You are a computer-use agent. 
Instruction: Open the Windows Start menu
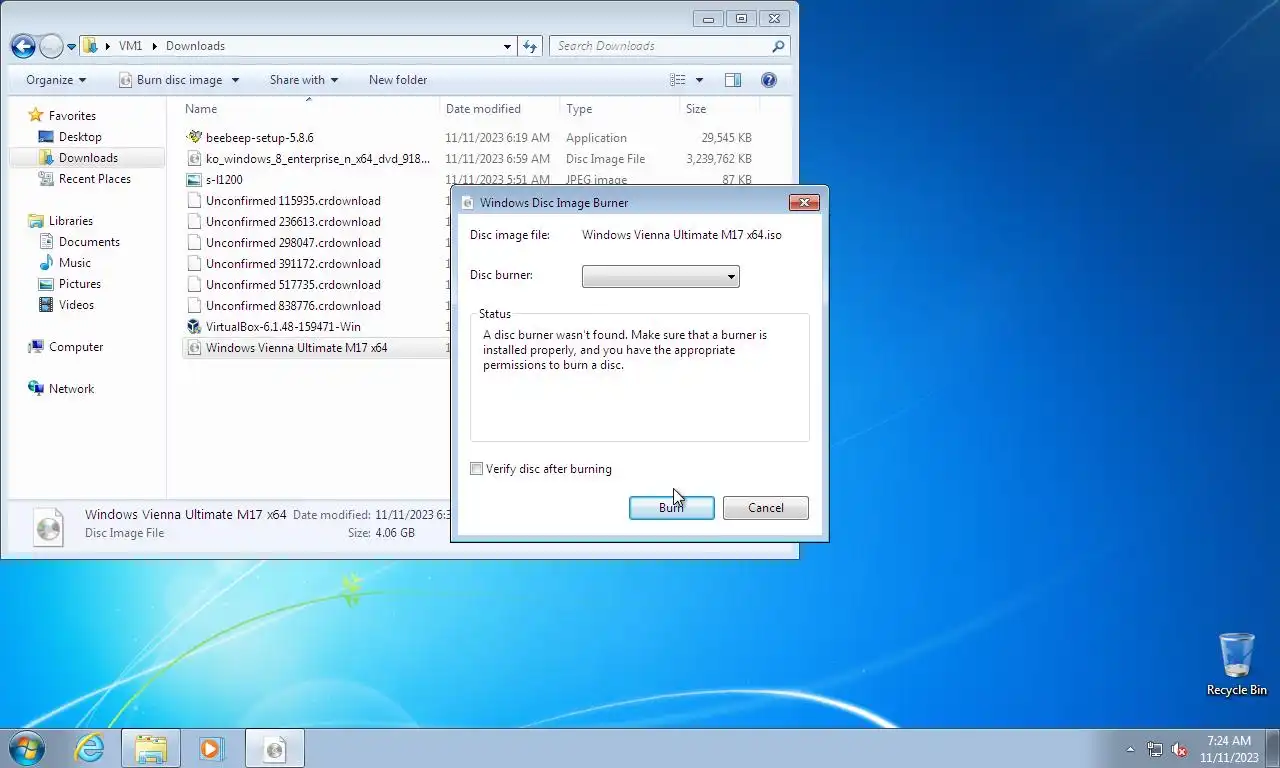click(27, 748)
